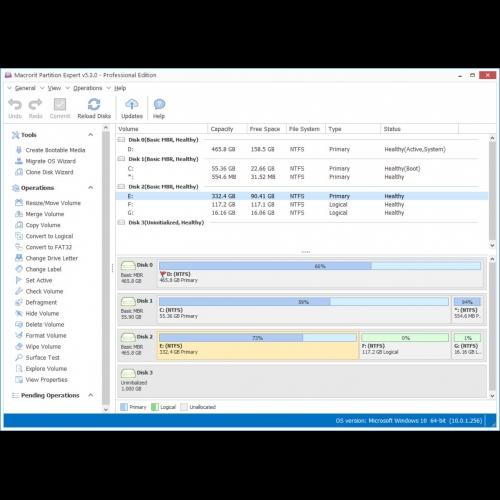This screenshot has height=500, width=500.
Task: Click E: partition usage bar at 73%
Action: tap(257, 338)
